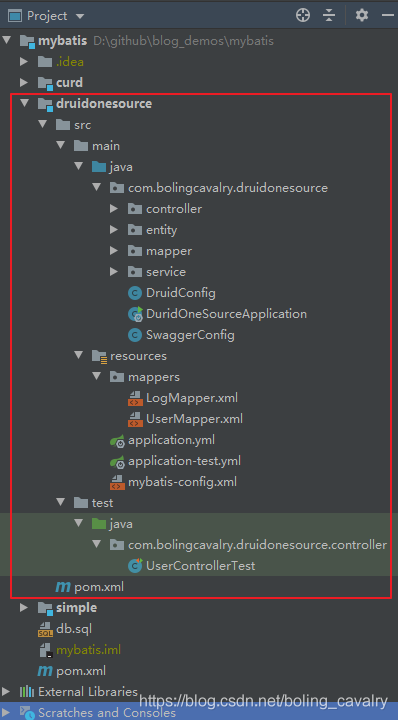Select com.bolingcavalry.druidonesource.controller test package
398x720 pixels.
click(258, 545)
